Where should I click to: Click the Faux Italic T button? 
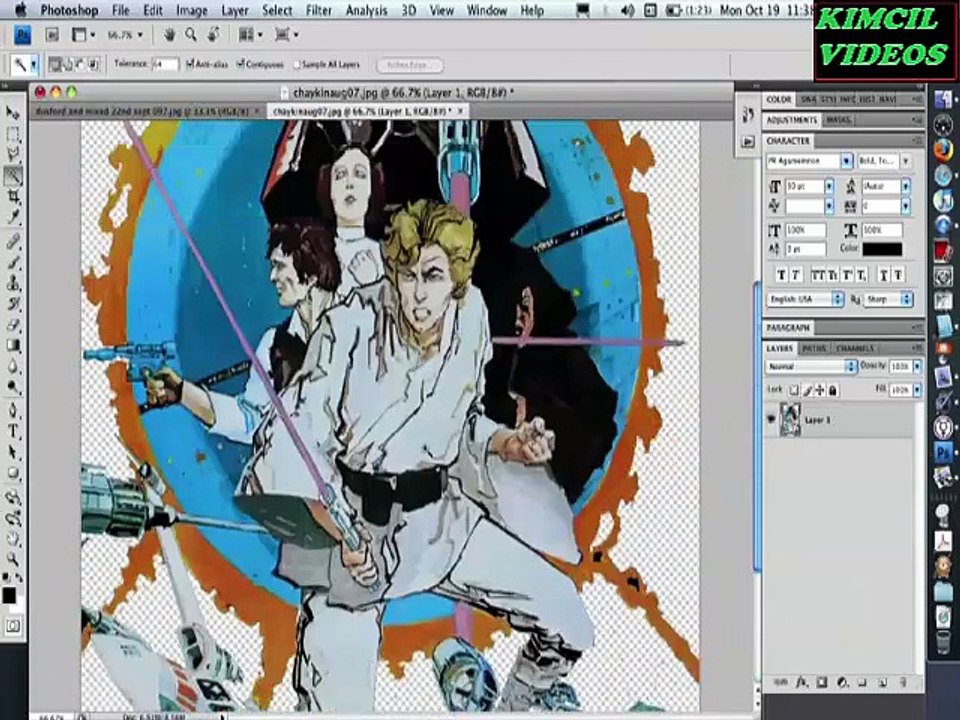(795, 276)
